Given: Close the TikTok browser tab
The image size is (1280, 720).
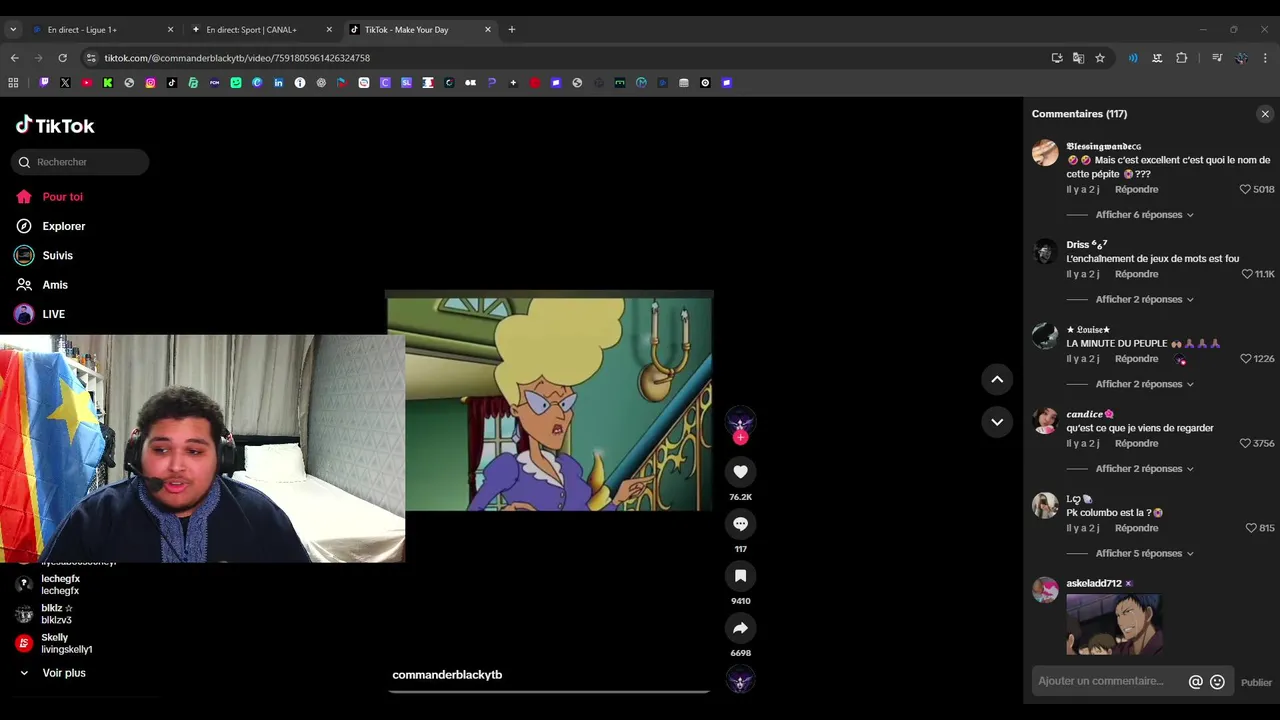Looking at the screenshot, I should (x=488, y=30).
